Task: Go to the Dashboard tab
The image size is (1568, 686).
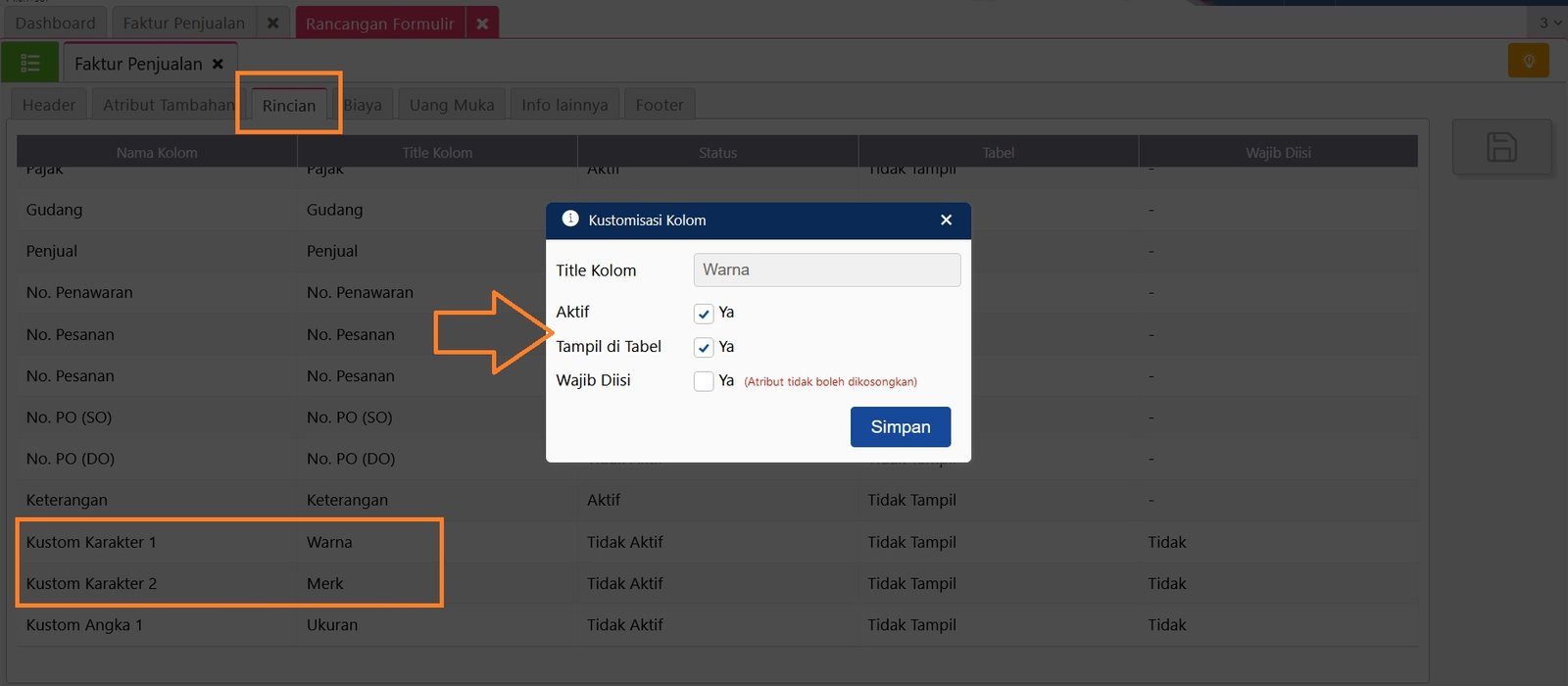Action: (x=55, y=24)
